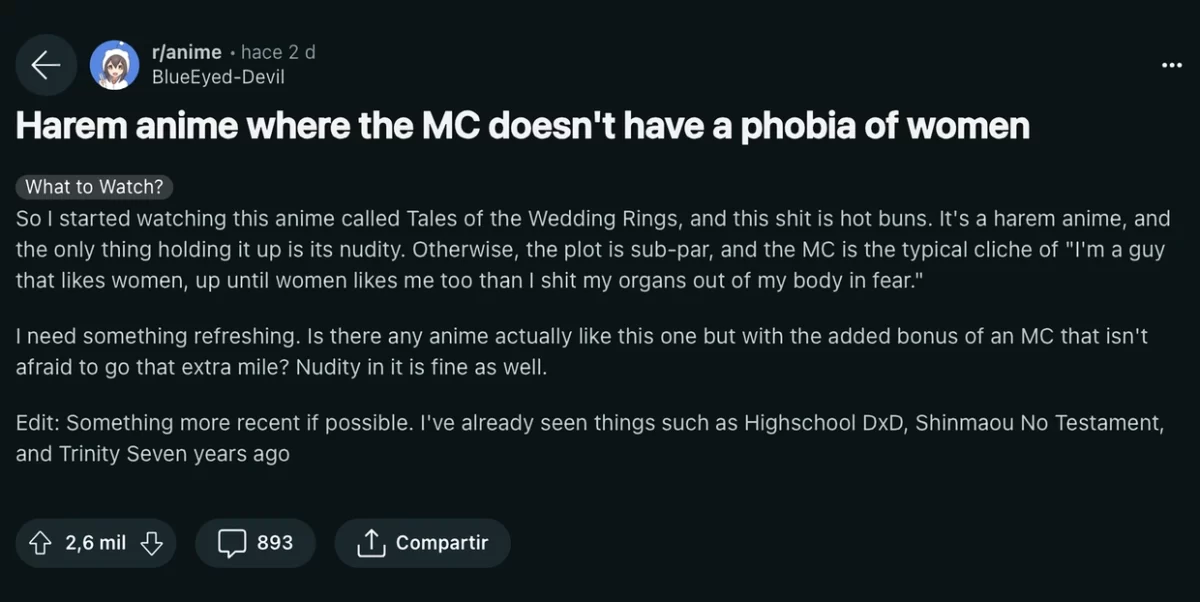Click the 'hace 2 d' post timestamp
The width and height of the screenshot is (1200, 602).
click(x=278, y=53)
